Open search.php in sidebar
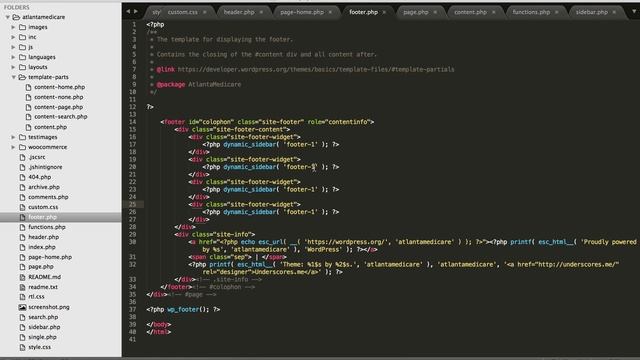 click(43, 317)
